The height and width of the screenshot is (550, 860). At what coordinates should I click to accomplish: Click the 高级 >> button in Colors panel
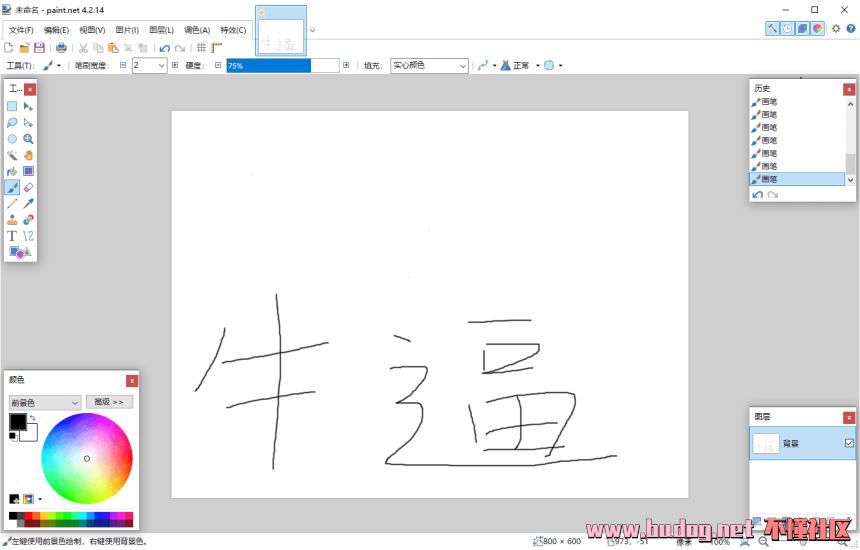[109, 402]
